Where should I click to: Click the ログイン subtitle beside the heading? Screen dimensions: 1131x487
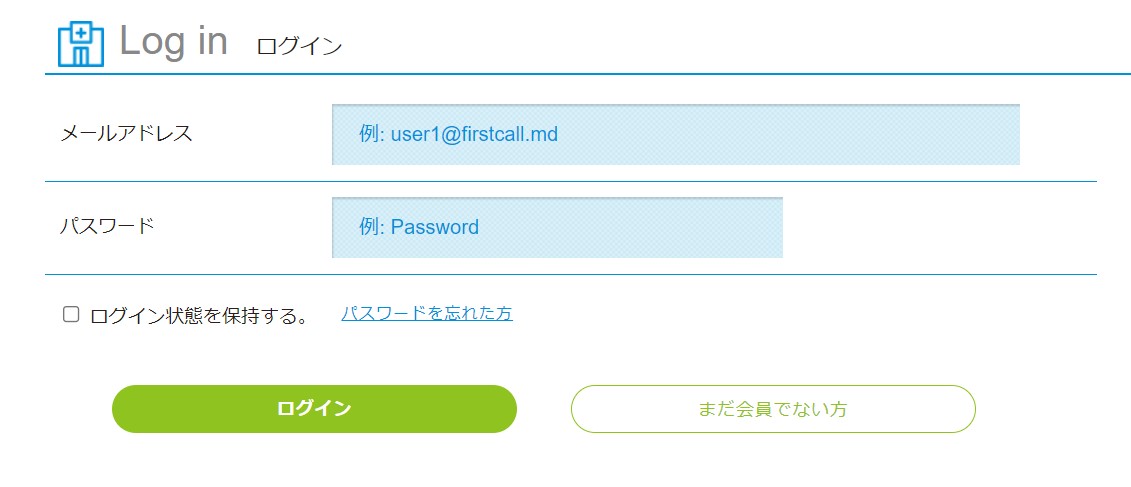299,46
